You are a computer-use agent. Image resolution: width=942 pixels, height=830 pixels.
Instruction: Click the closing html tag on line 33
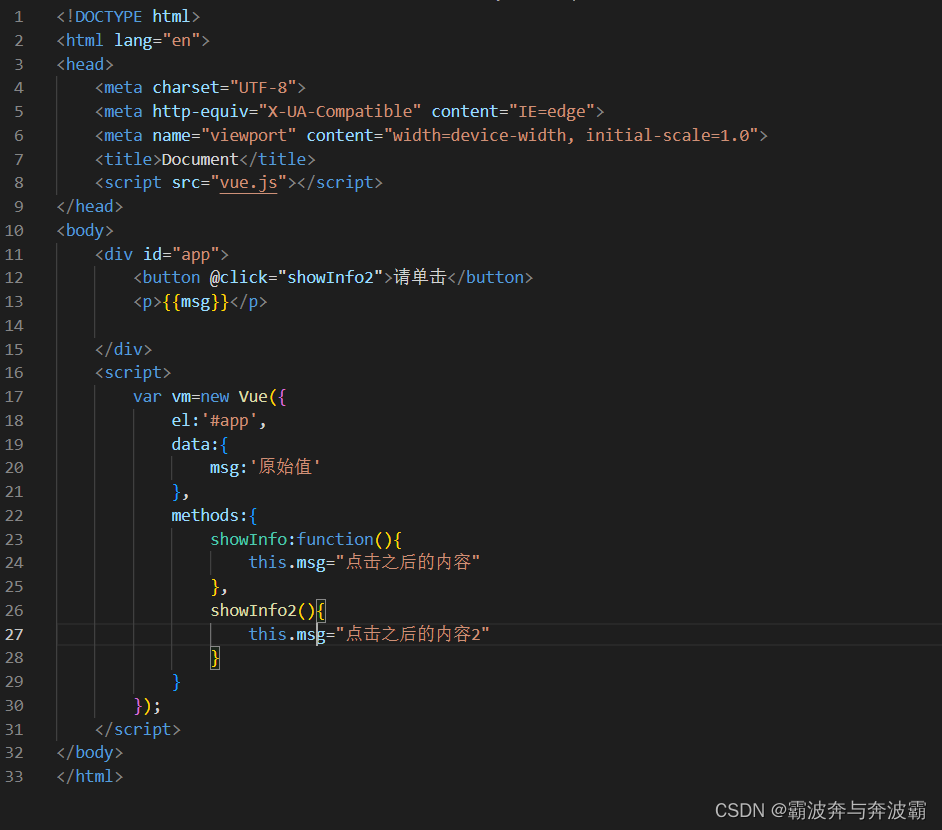(x=89, y=776)
